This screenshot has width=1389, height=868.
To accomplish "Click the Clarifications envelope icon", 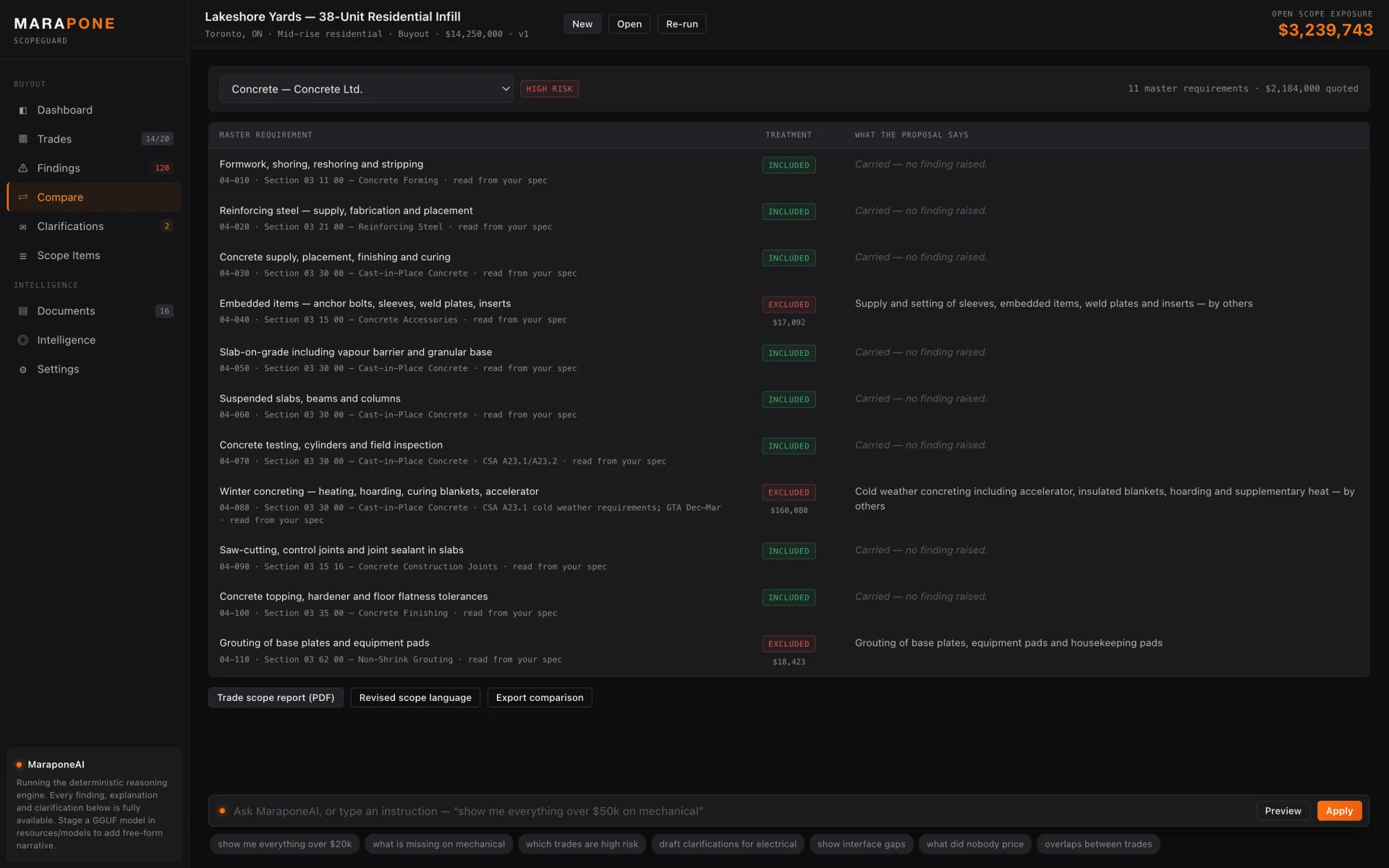I will click(23, 226).
